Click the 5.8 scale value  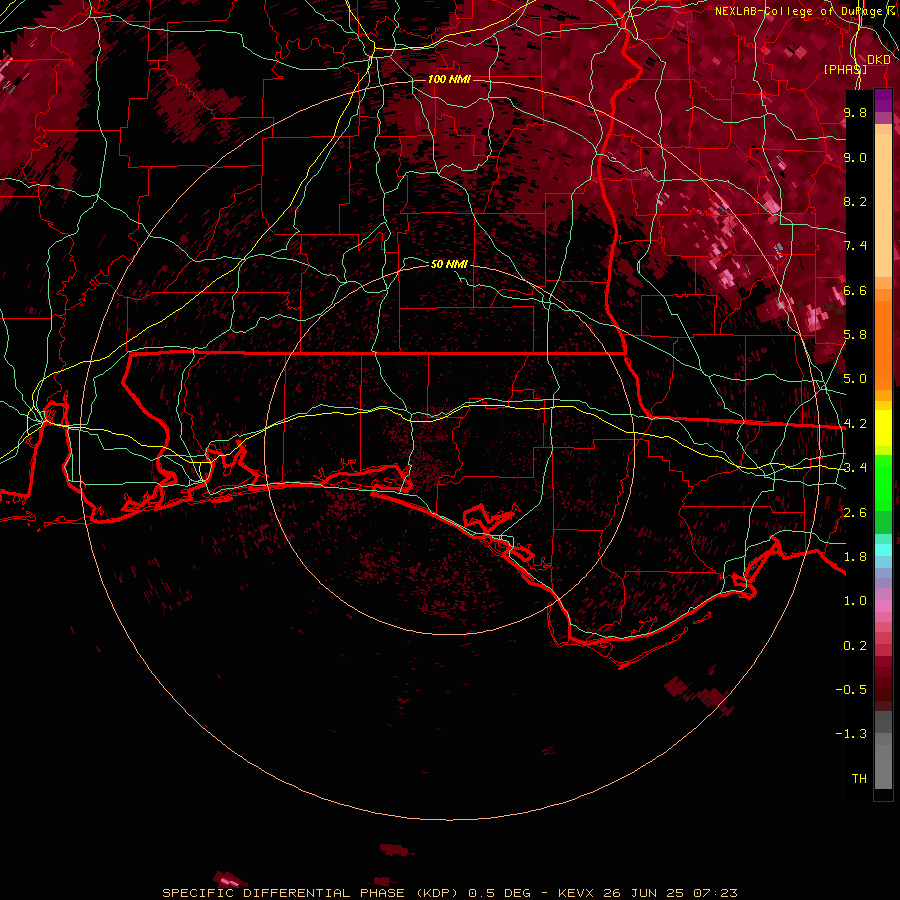tap(855, 335)
